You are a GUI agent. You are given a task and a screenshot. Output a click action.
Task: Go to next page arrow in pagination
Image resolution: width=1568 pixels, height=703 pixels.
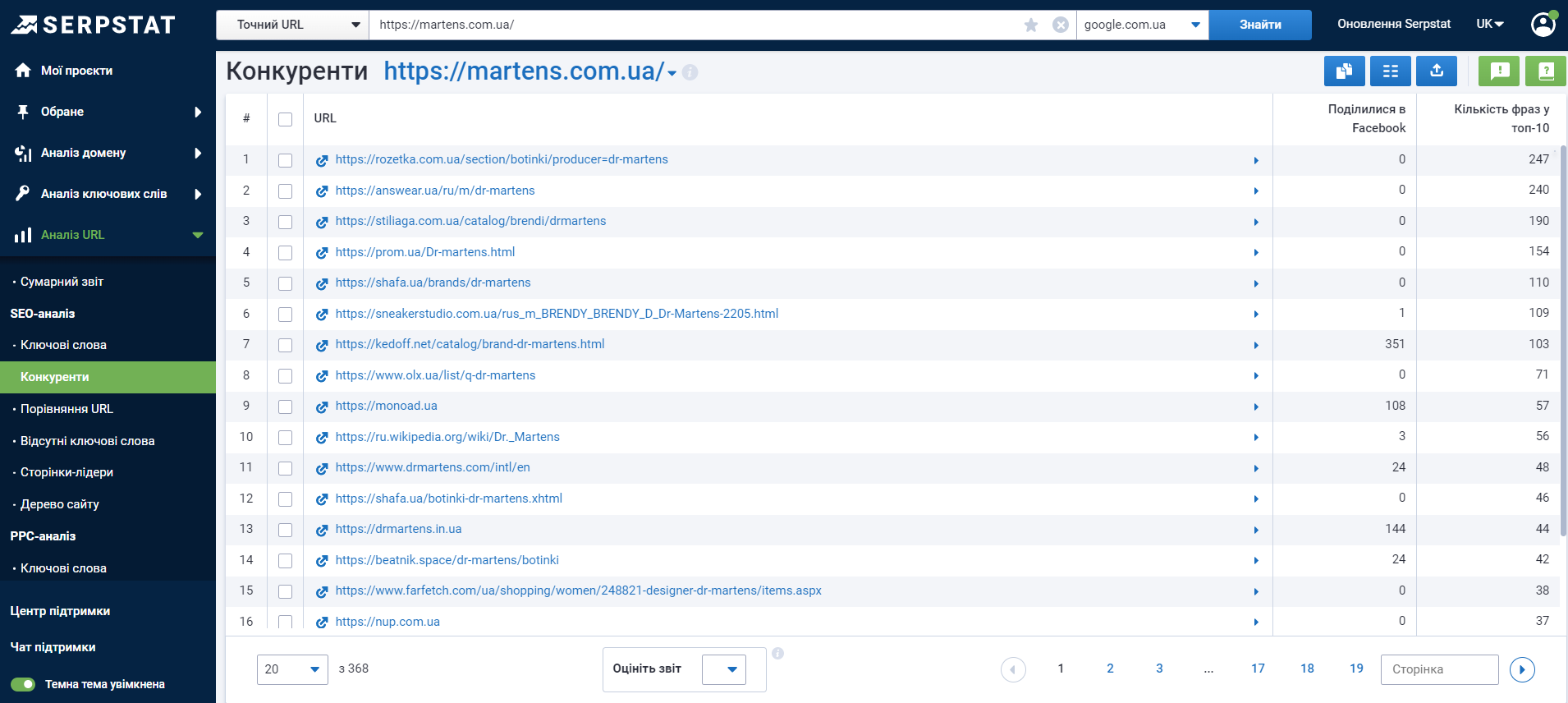(x=1521, y=669)
